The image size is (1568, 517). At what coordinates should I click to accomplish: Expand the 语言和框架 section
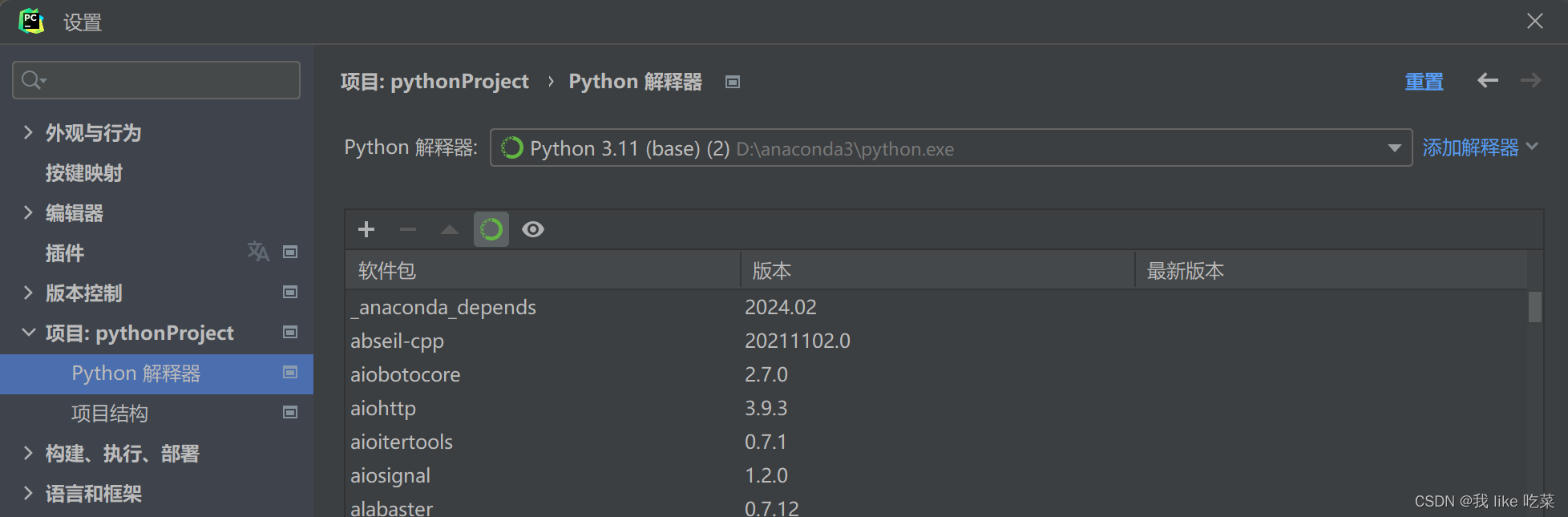(28, 493)
